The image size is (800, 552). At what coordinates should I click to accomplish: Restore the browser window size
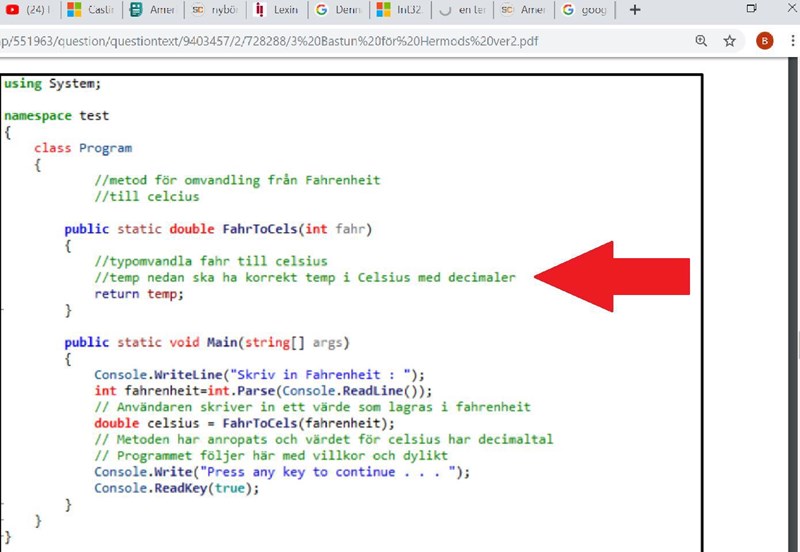[x=752, y=9]
